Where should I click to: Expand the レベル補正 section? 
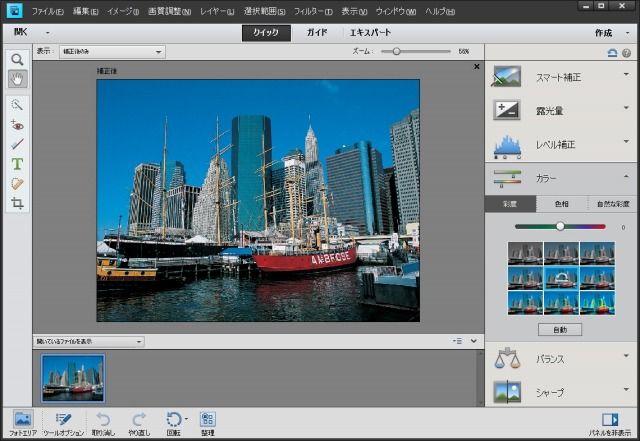tap(626, 141)
